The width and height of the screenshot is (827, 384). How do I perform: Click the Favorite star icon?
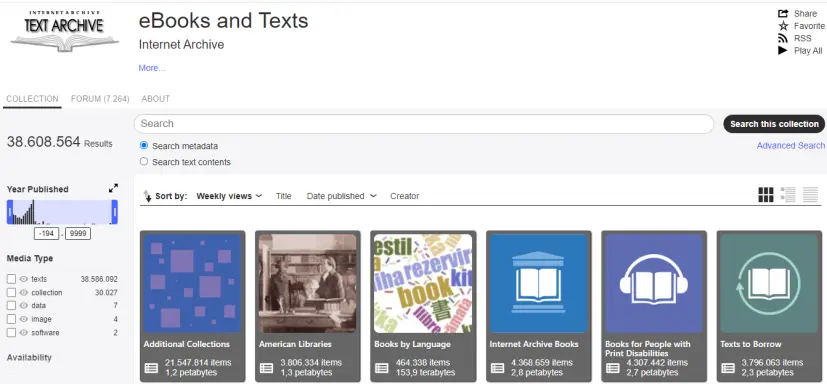(783, 26)
